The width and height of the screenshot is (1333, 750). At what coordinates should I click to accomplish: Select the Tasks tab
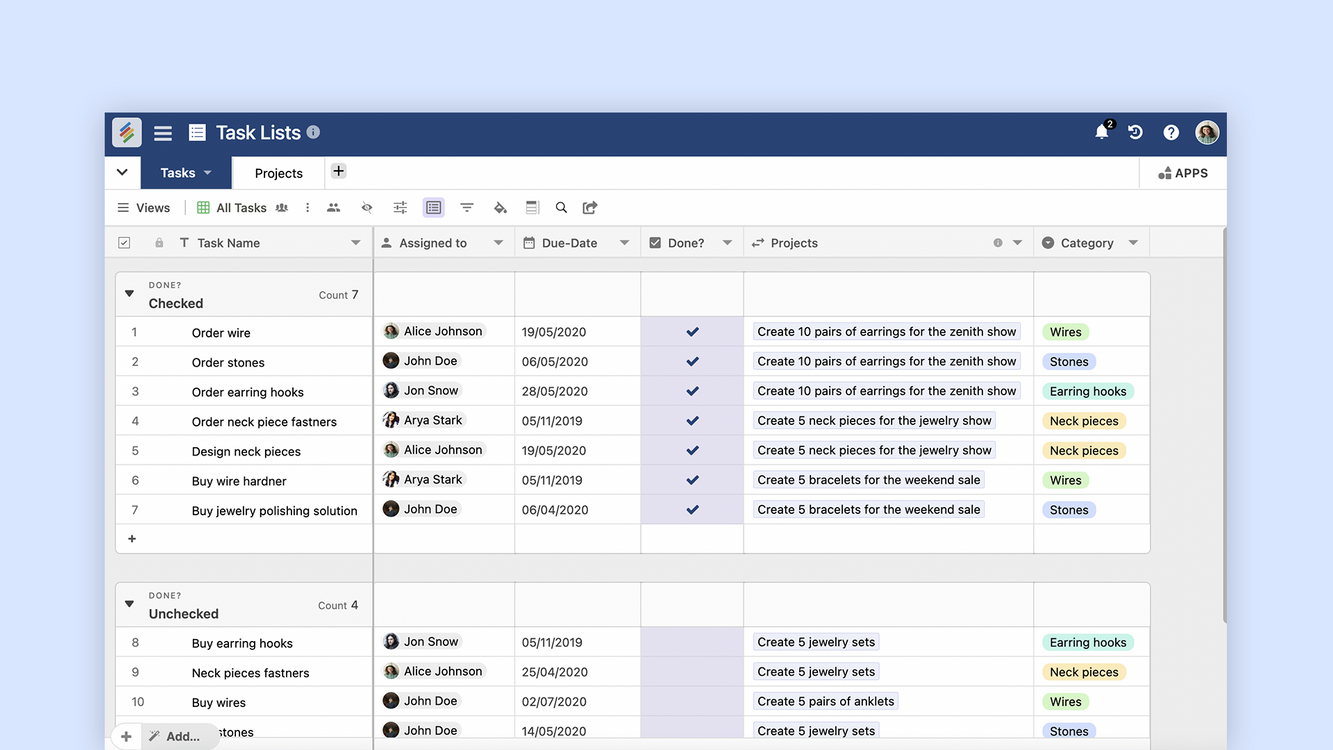tap(178, 173)
